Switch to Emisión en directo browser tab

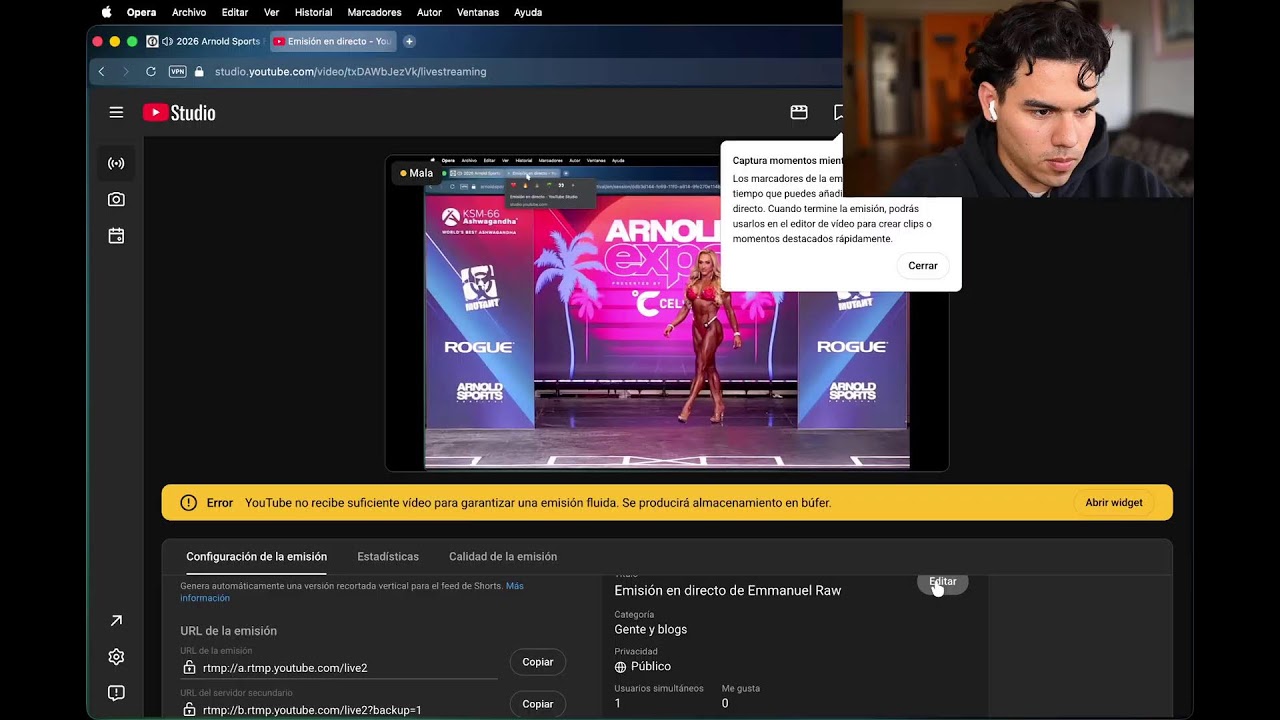click(x=332, y=42)
